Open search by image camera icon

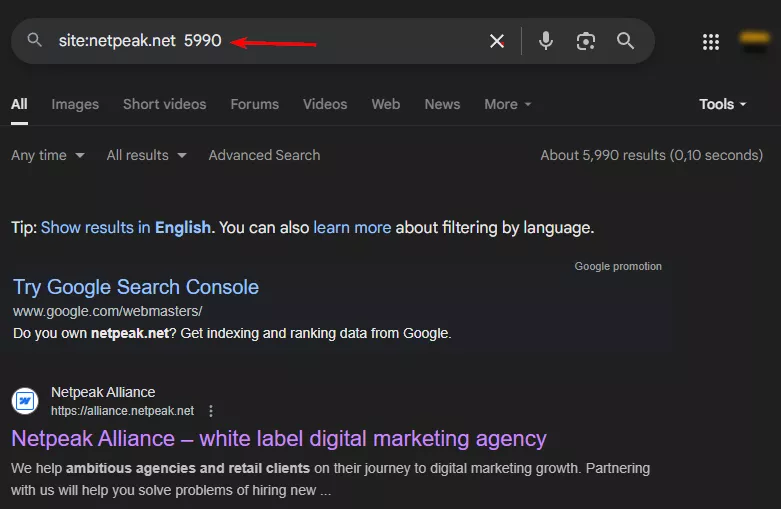click(x=586, y=41)
